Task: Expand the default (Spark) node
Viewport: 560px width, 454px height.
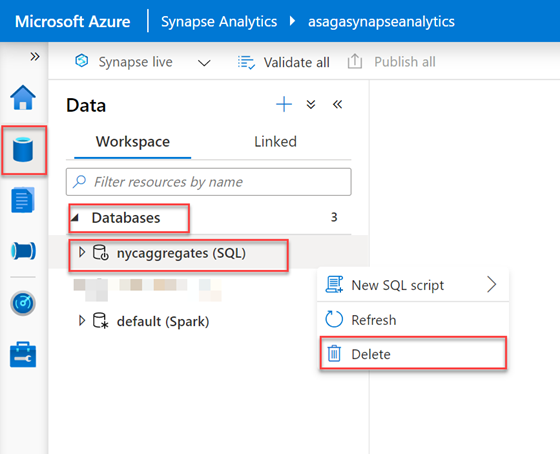Action: (82, 320)
